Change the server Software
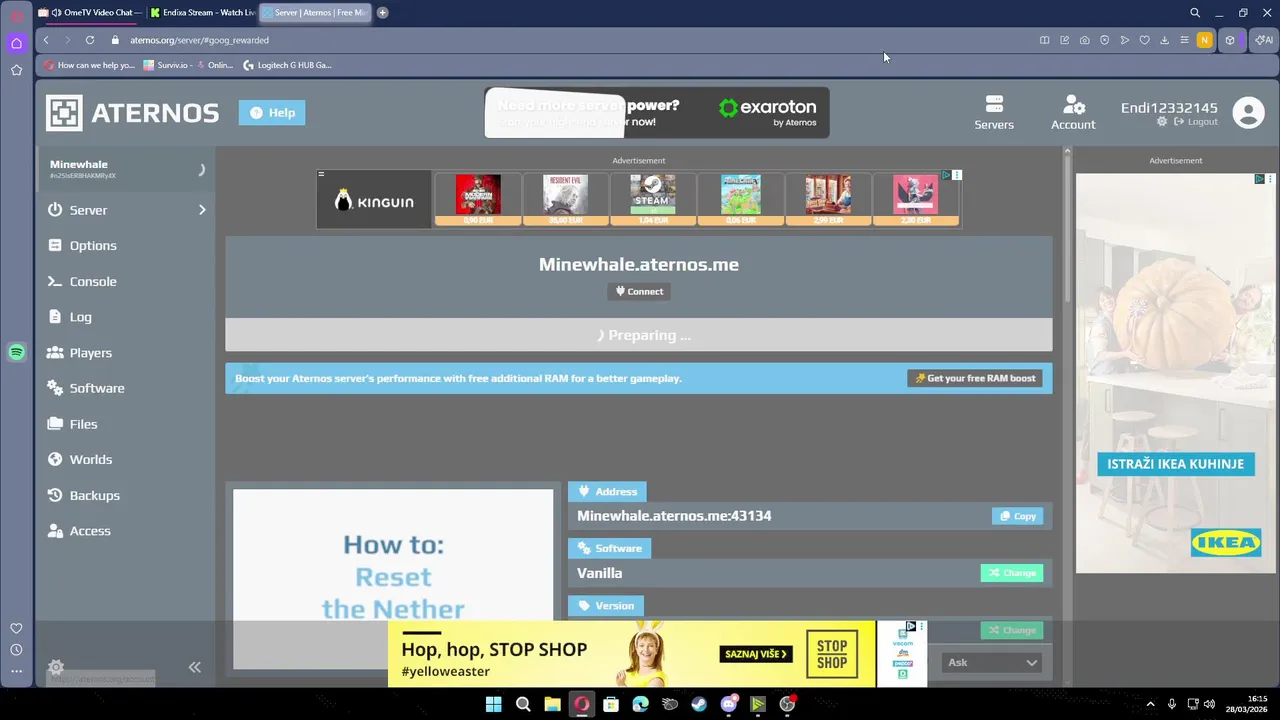The height and width of the screenshot is (720, 1280). [1012, 573]
